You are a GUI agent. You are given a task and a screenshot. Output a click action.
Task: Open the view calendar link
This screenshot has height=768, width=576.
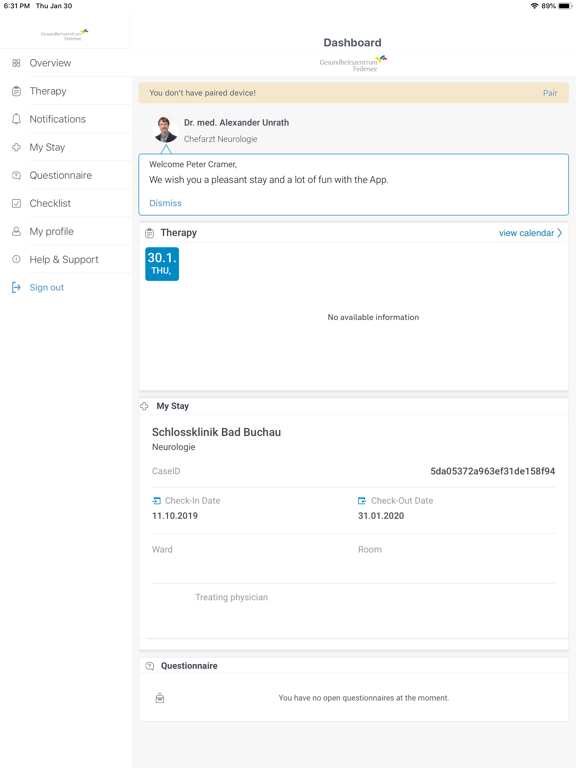click(526, 233)
